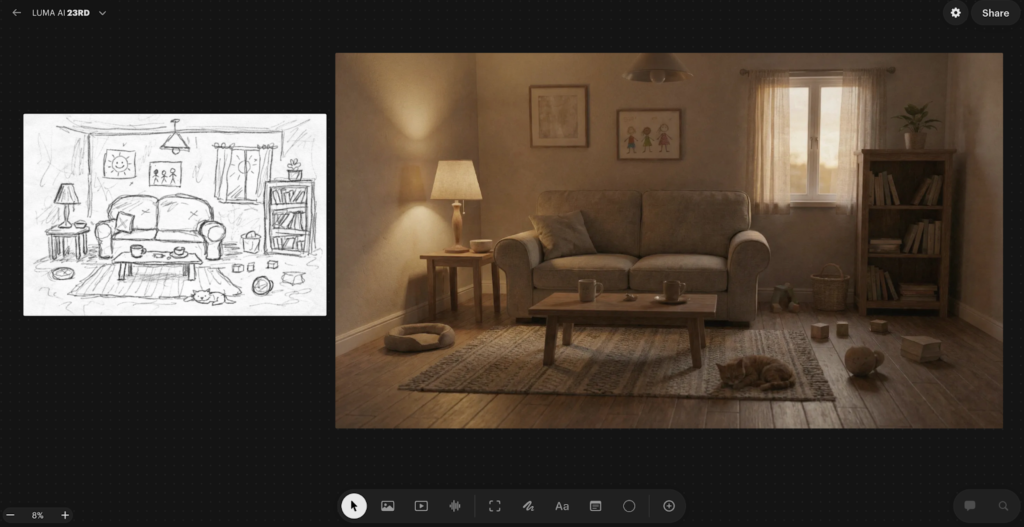Choose the image tool in bottom toolbar
The width and height of the screenshot is (1024, 527).
click(388, 506)
